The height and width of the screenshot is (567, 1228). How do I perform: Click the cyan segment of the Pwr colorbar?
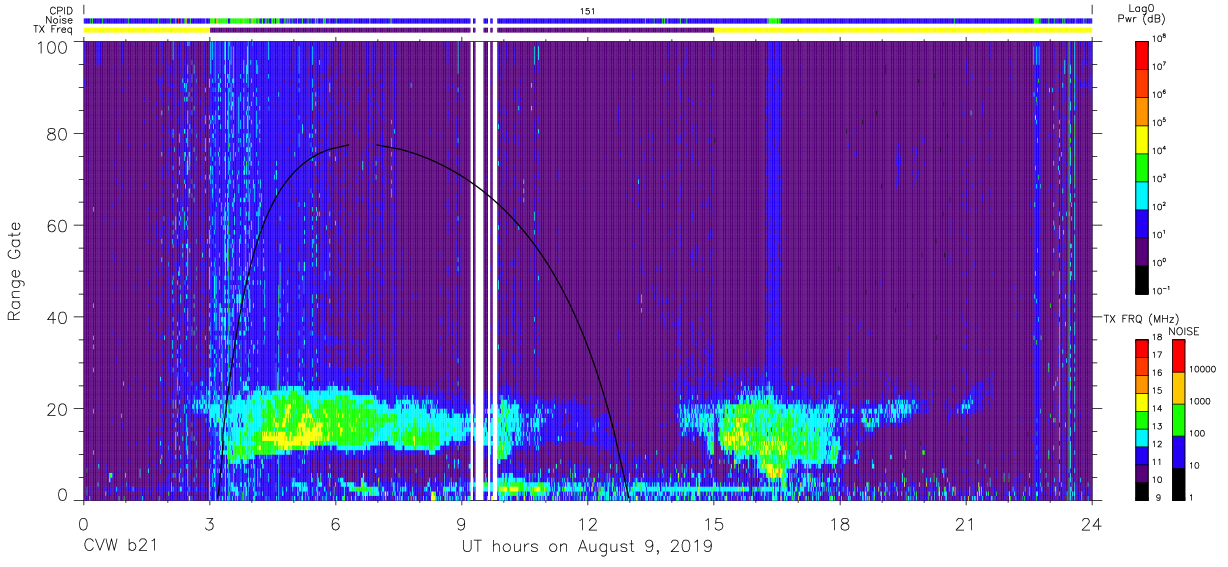point(1144,194)
